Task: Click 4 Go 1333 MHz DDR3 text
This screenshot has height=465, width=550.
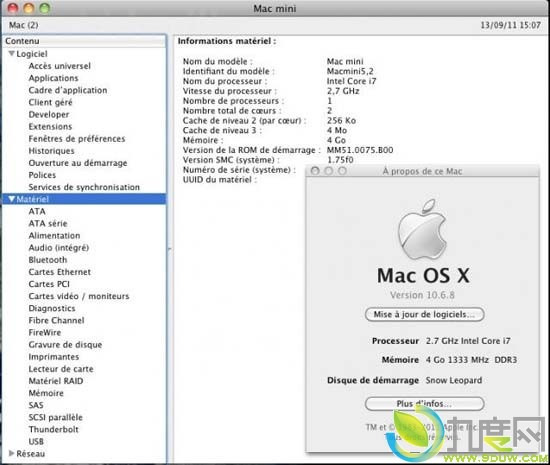Action: (x=471, y=360)
